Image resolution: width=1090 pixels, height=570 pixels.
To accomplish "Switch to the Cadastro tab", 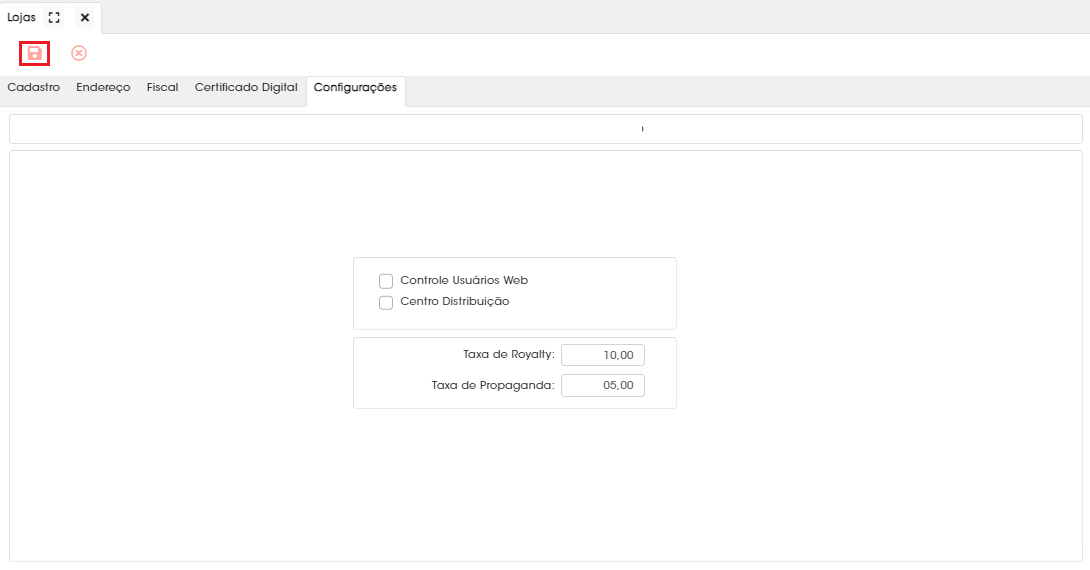I will pos(33,88).
